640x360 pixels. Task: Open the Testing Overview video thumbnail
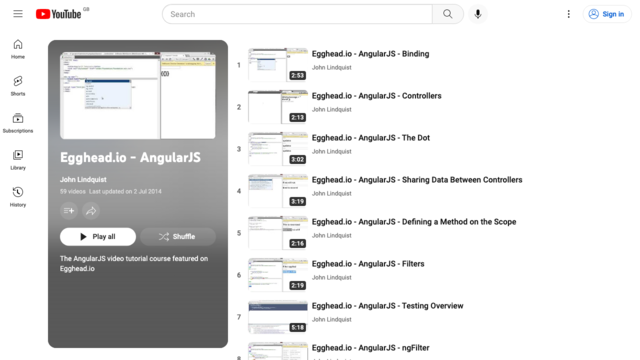tap(278, 317)
